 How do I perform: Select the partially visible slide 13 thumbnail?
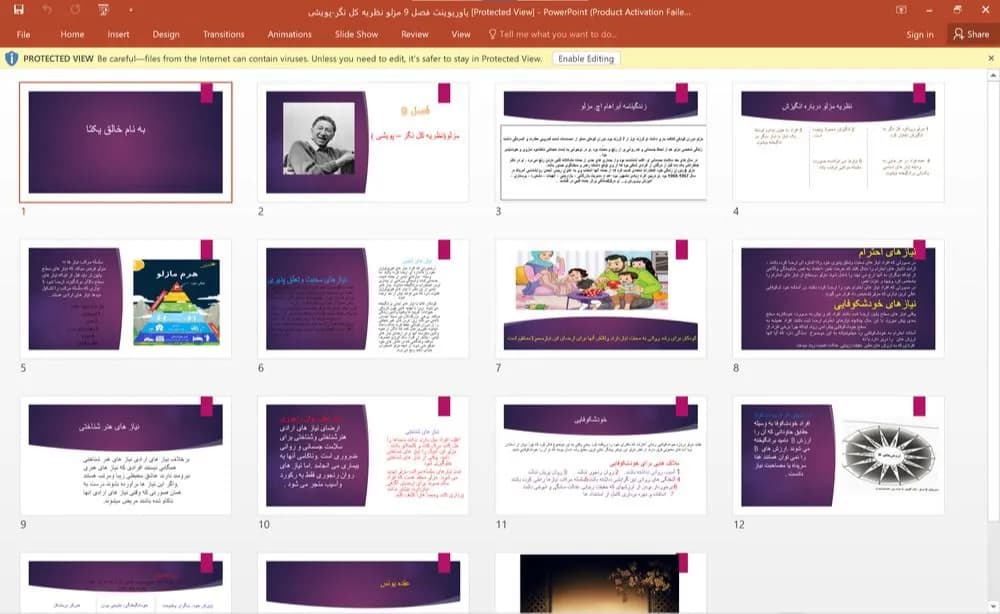pos(126,583)
